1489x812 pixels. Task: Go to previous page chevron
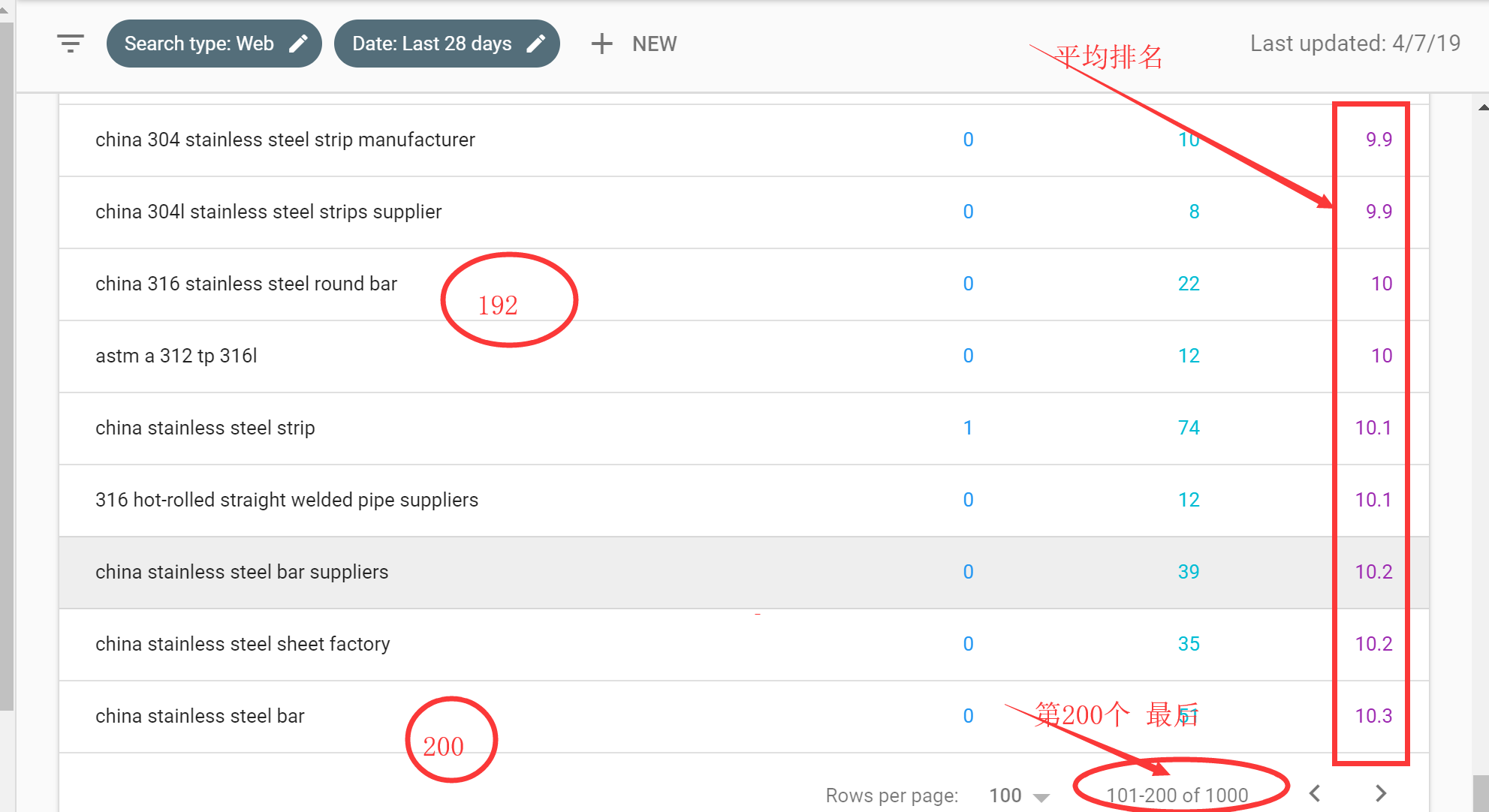pyautogui.click(x=1315, y=793)
